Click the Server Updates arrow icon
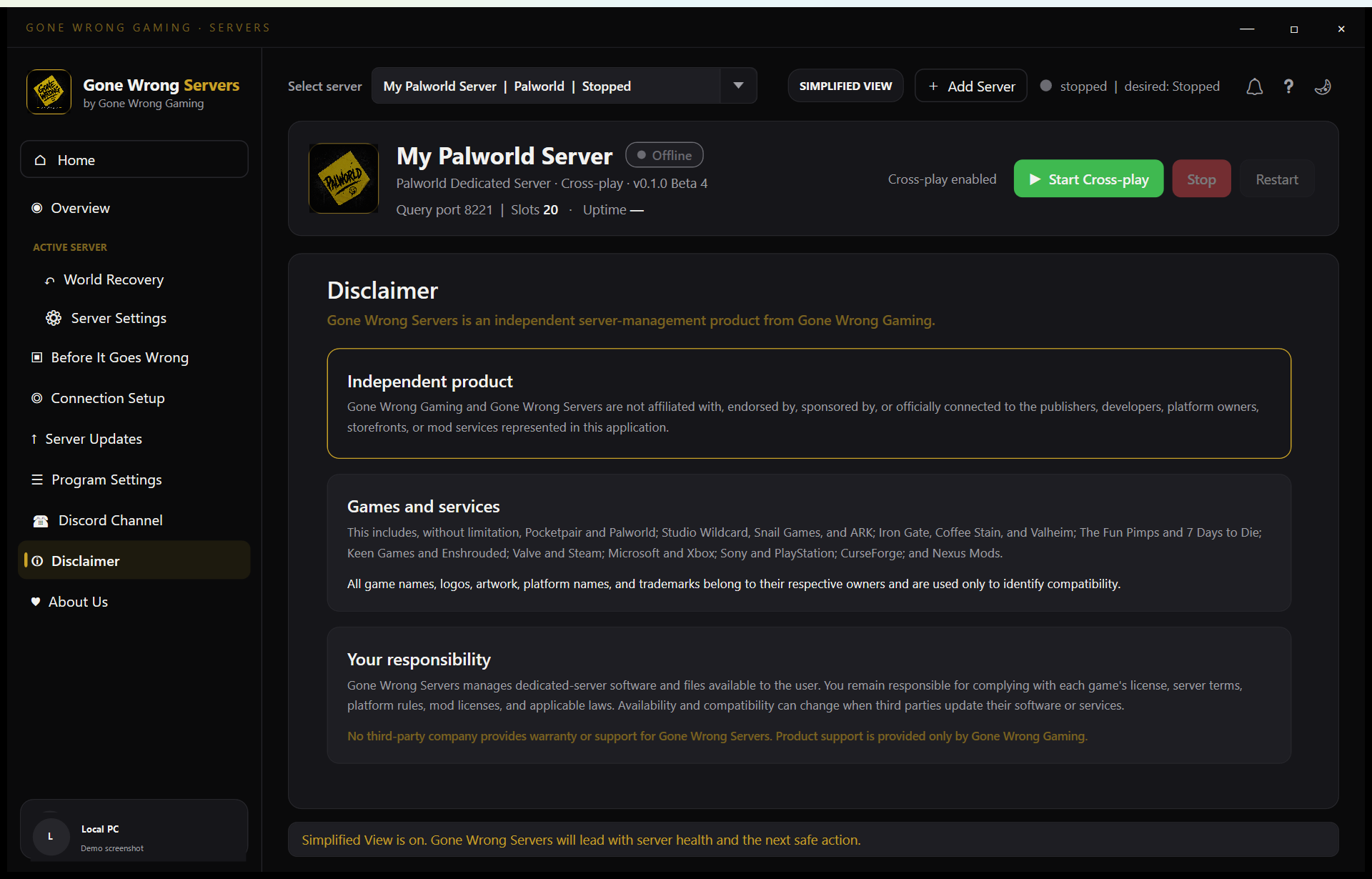The height and width of the screenshot is (879, 1372). [x=34, y=439]
